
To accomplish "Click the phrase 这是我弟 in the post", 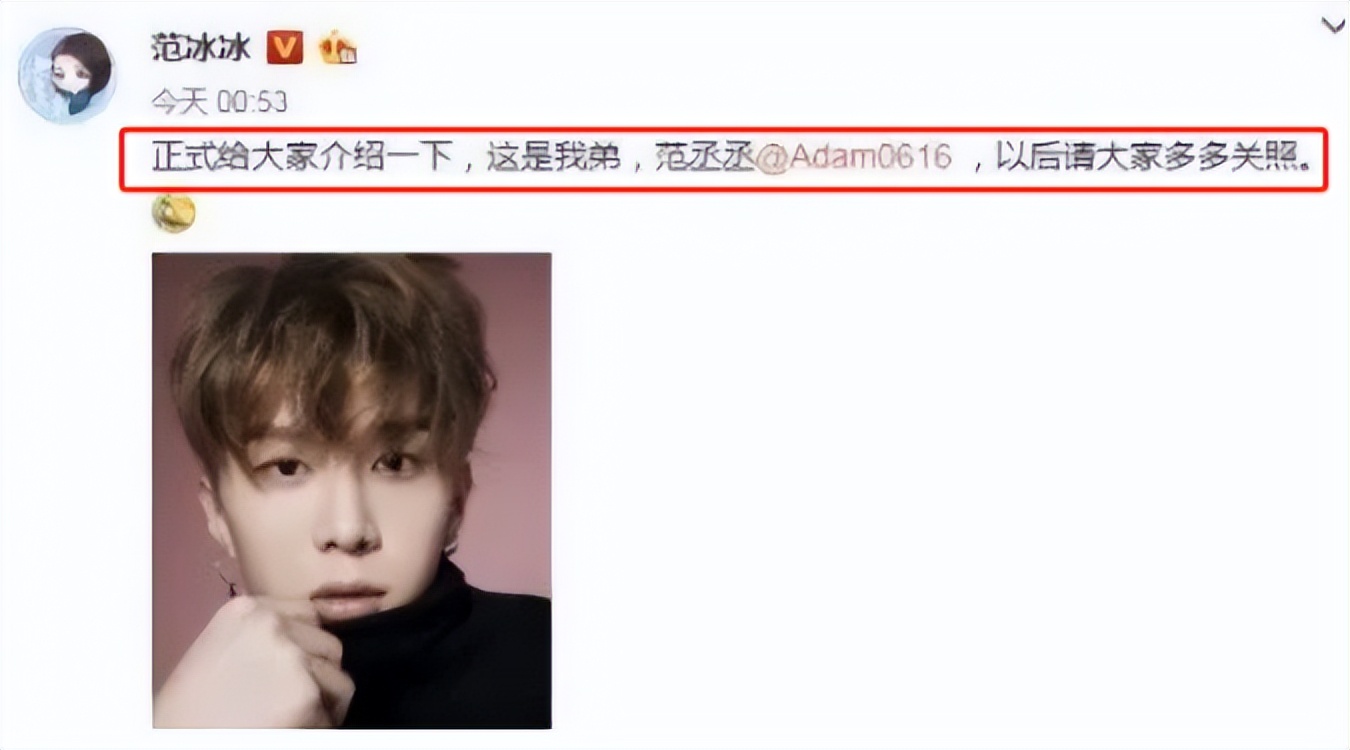I will click(552, 159).
